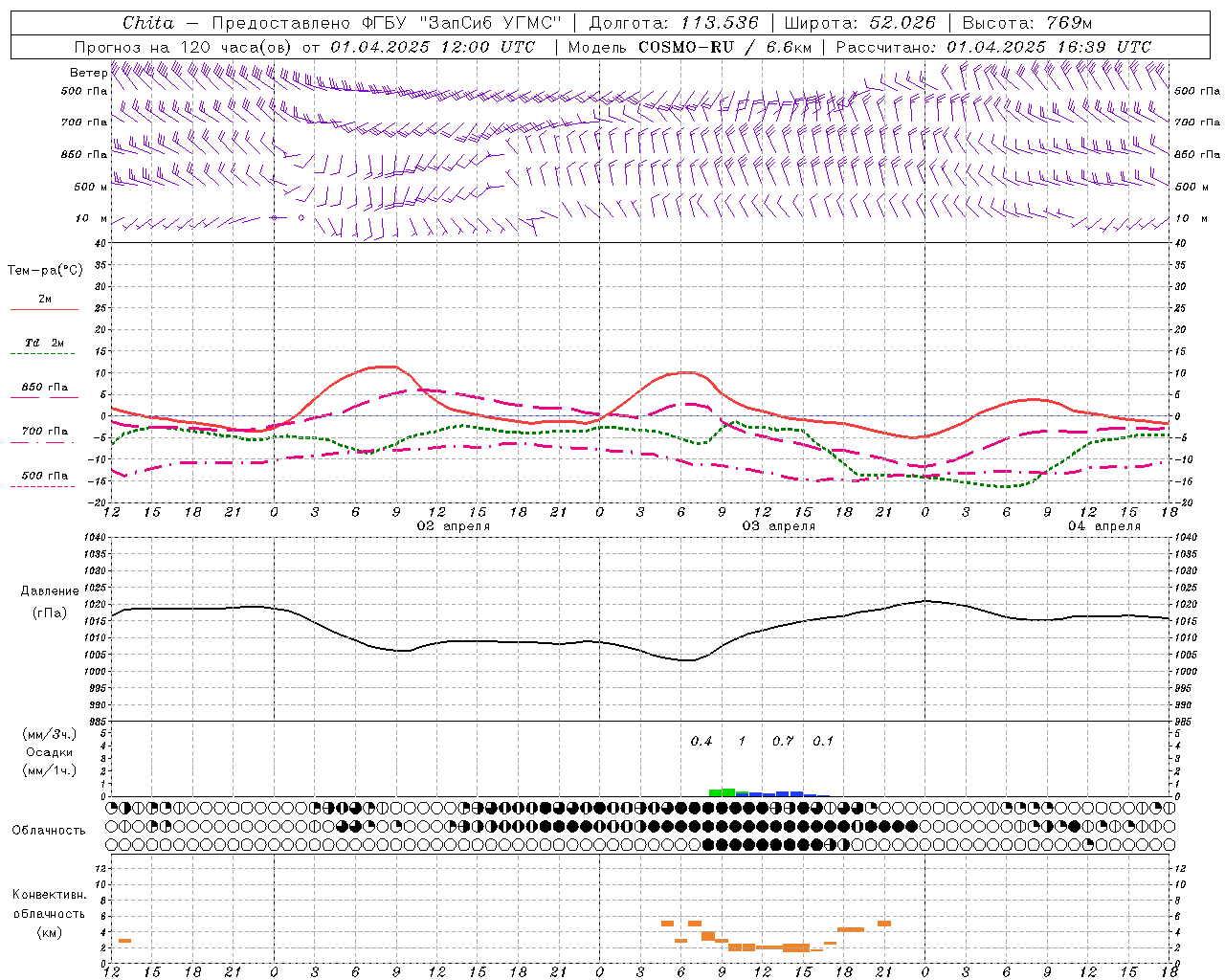Click the "Широта: 52.026" header value

coord(859,23)
